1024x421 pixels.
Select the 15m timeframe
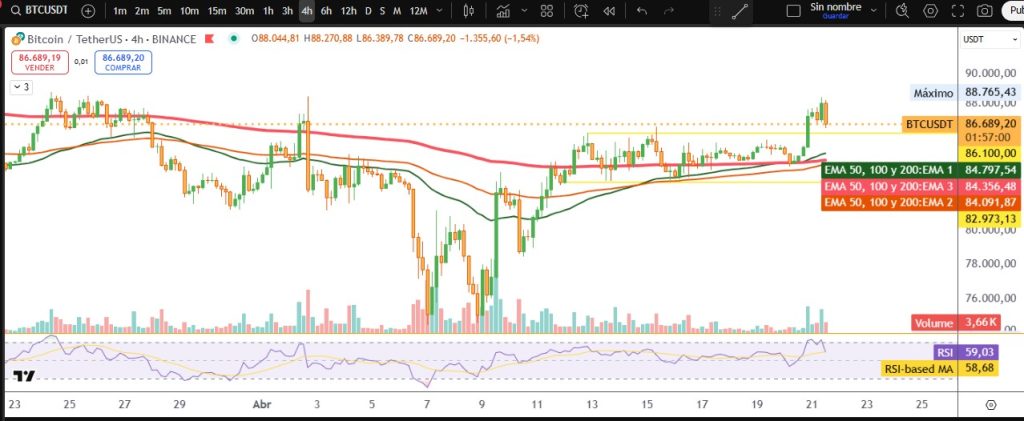click(x=217, y=11)
